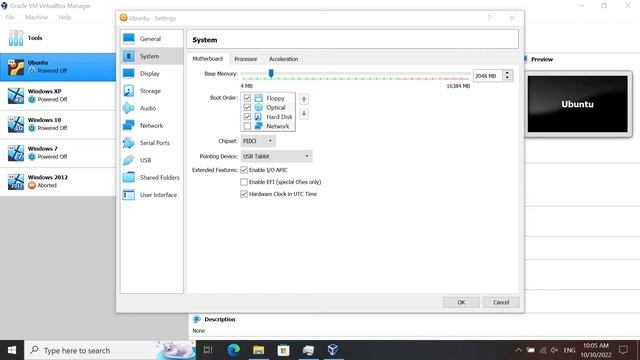Select the System category icon

tap(129, 56)
